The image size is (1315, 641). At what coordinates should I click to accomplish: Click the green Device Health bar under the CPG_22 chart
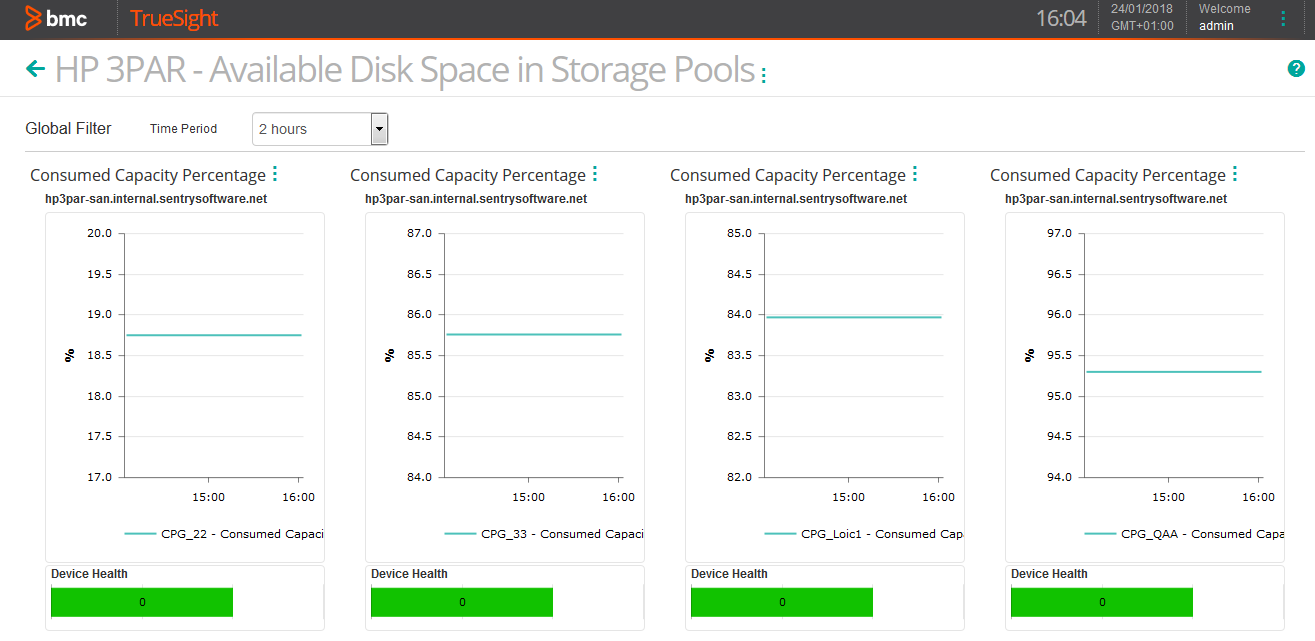141,602
